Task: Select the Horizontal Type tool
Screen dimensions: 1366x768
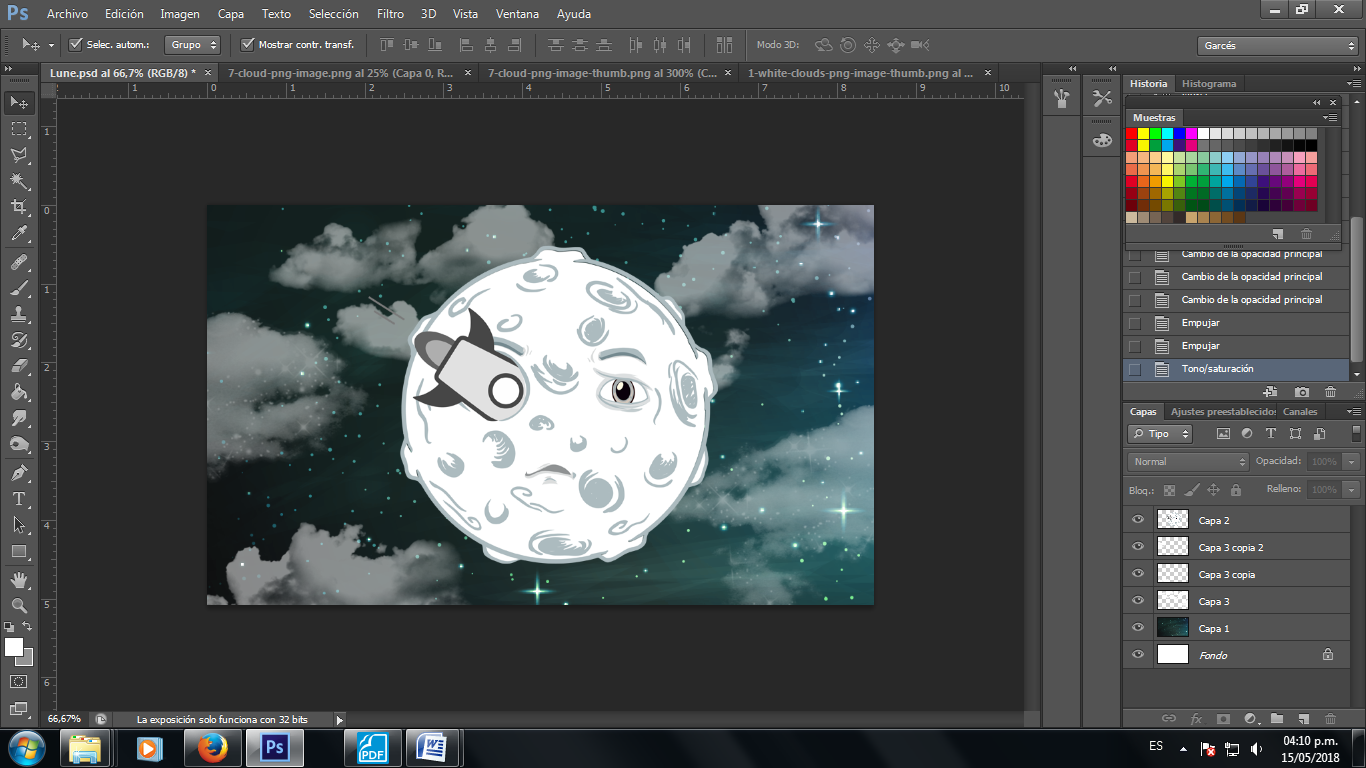Action: point(19,498)
